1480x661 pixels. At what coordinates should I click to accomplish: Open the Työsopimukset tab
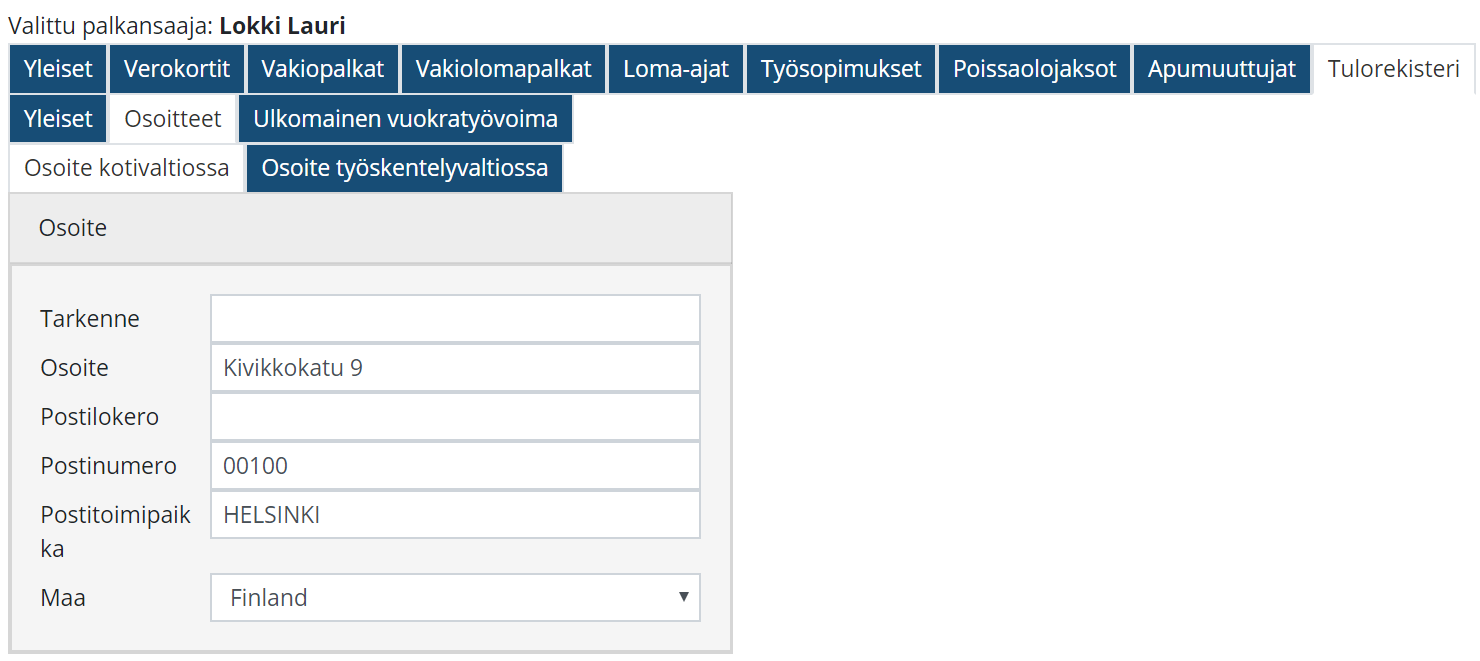[x=841, y=69]
